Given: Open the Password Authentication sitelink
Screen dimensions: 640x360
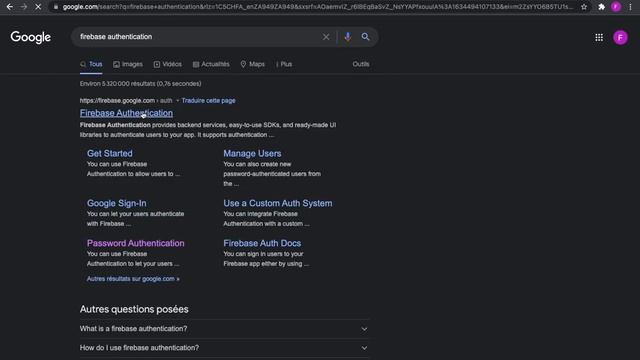Looking at the screenshot, I should 136,243.
